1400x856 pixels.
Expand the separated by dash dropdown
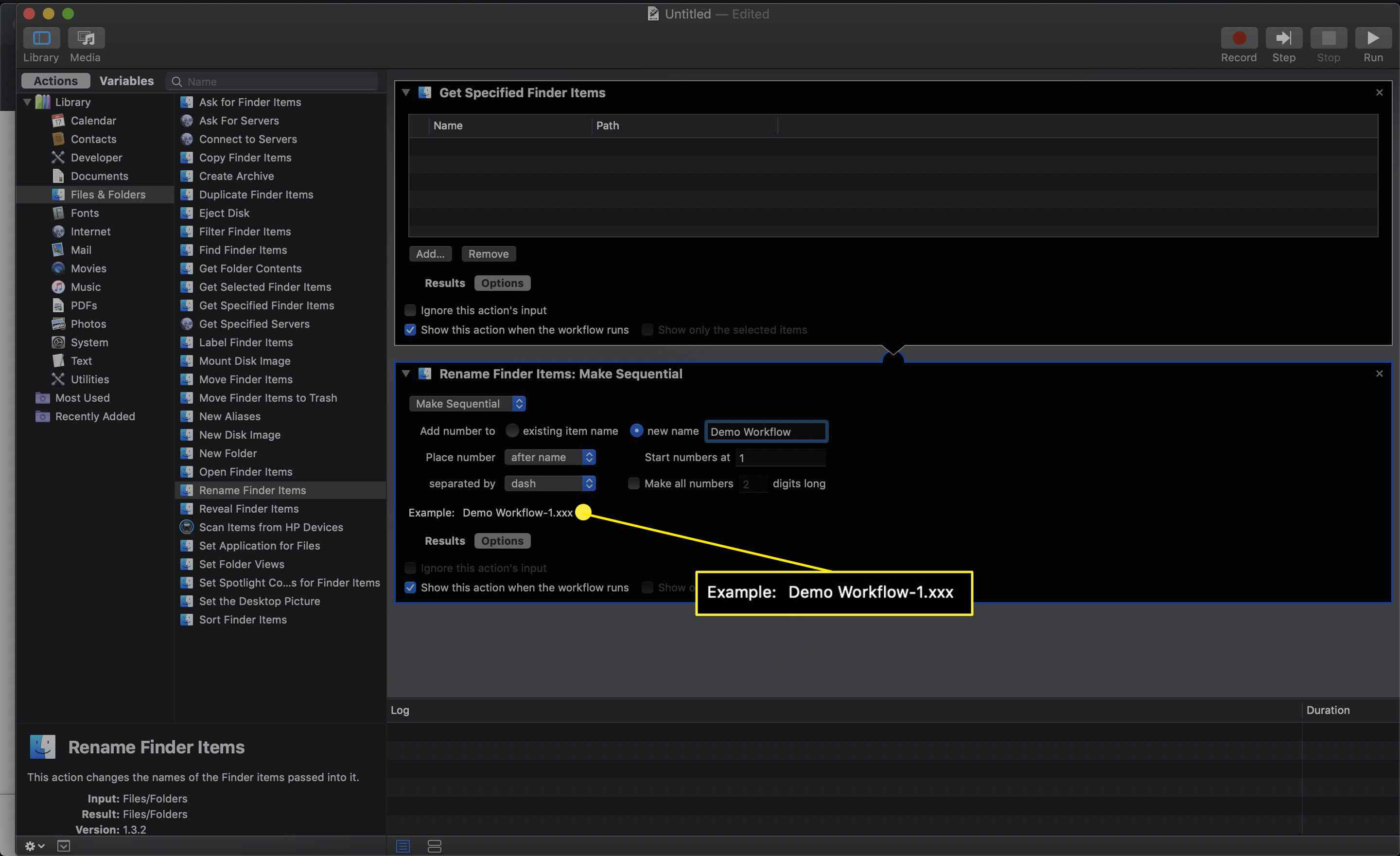pyautogui.click(x=549, y=483)
